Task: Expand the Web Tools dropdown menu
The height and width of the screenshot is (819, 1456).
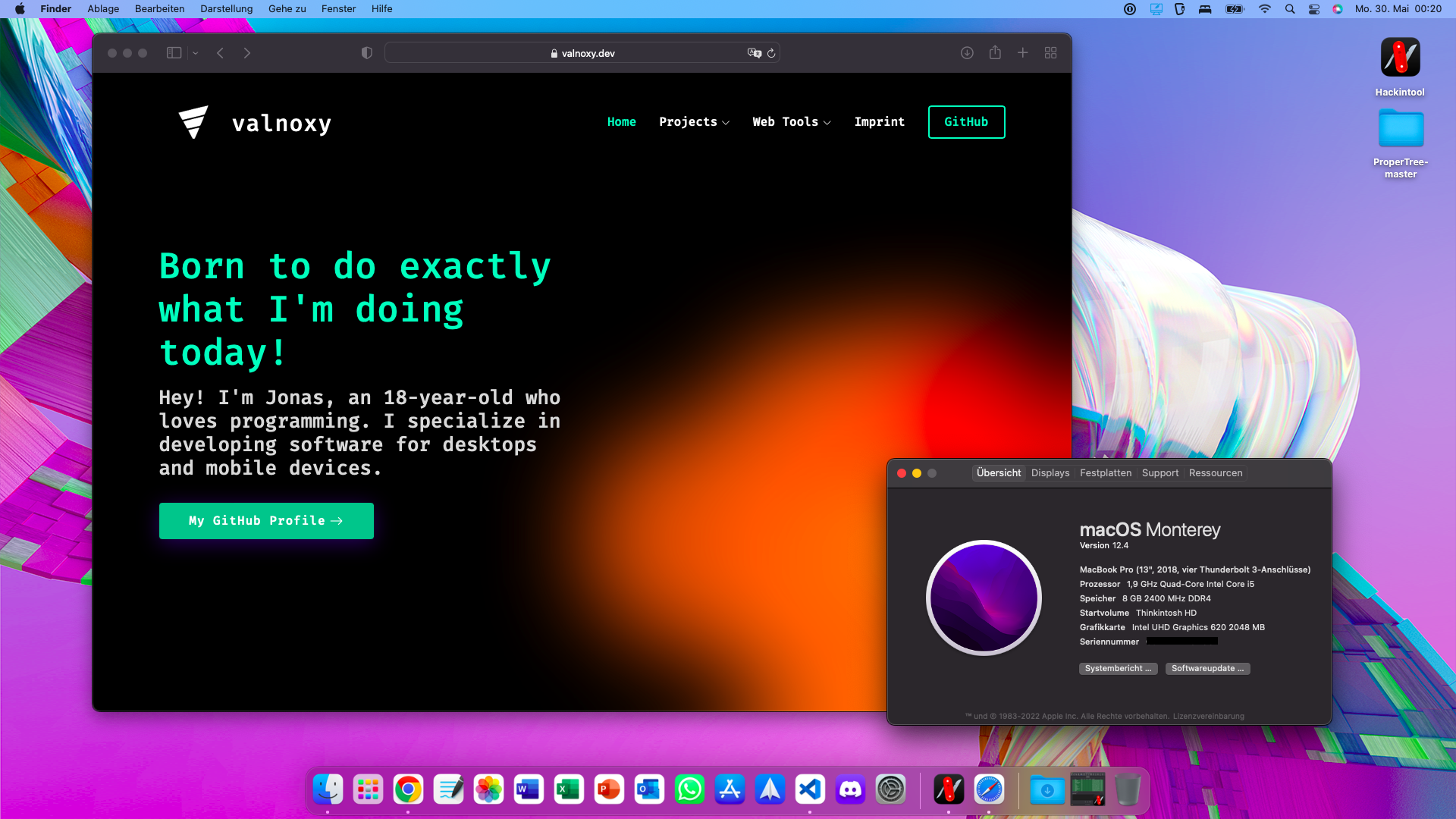Action: (791, 122)
